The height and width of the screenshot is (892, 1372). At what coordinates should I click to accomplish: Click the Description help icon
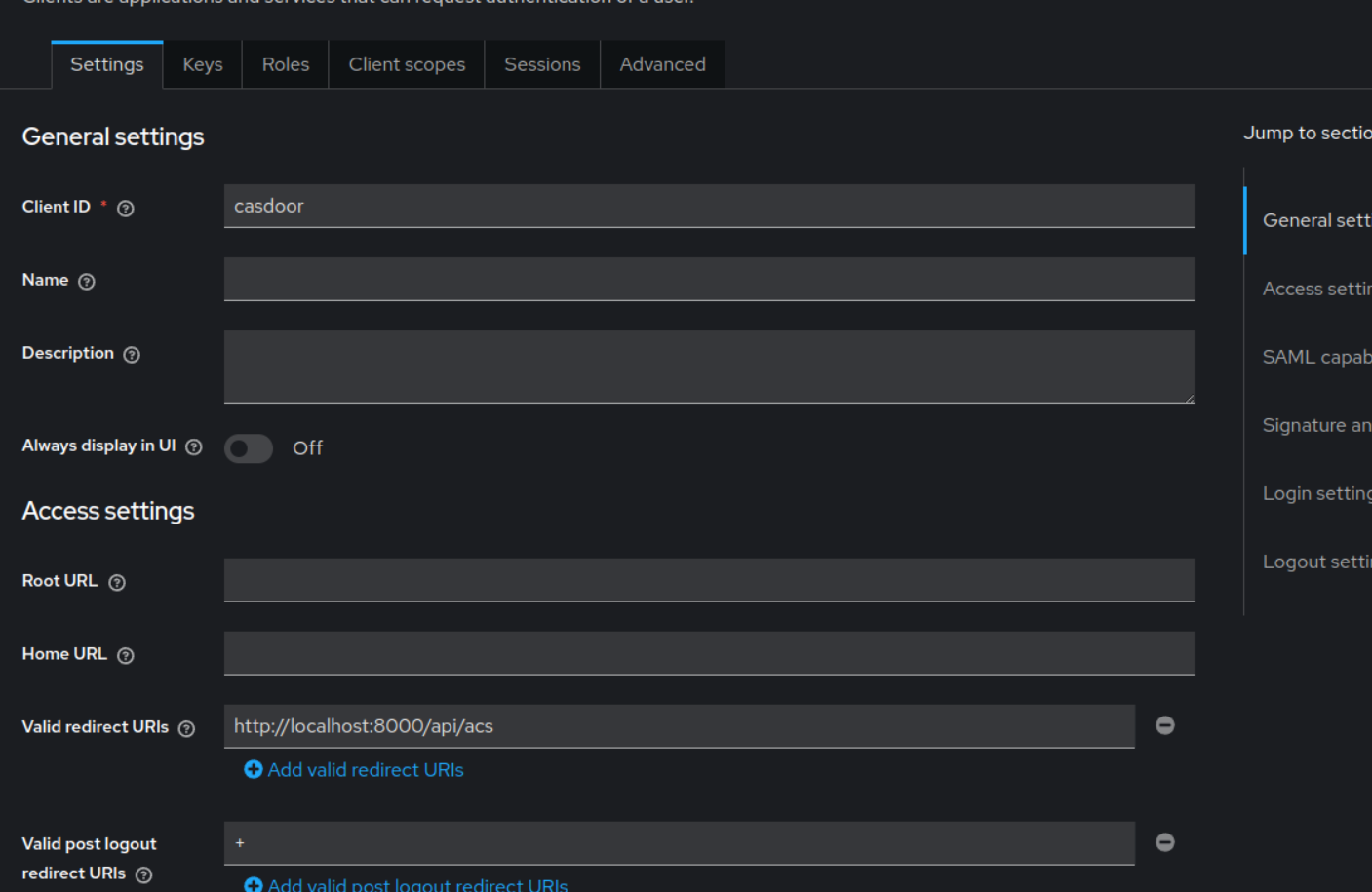(x=132, y=355)
